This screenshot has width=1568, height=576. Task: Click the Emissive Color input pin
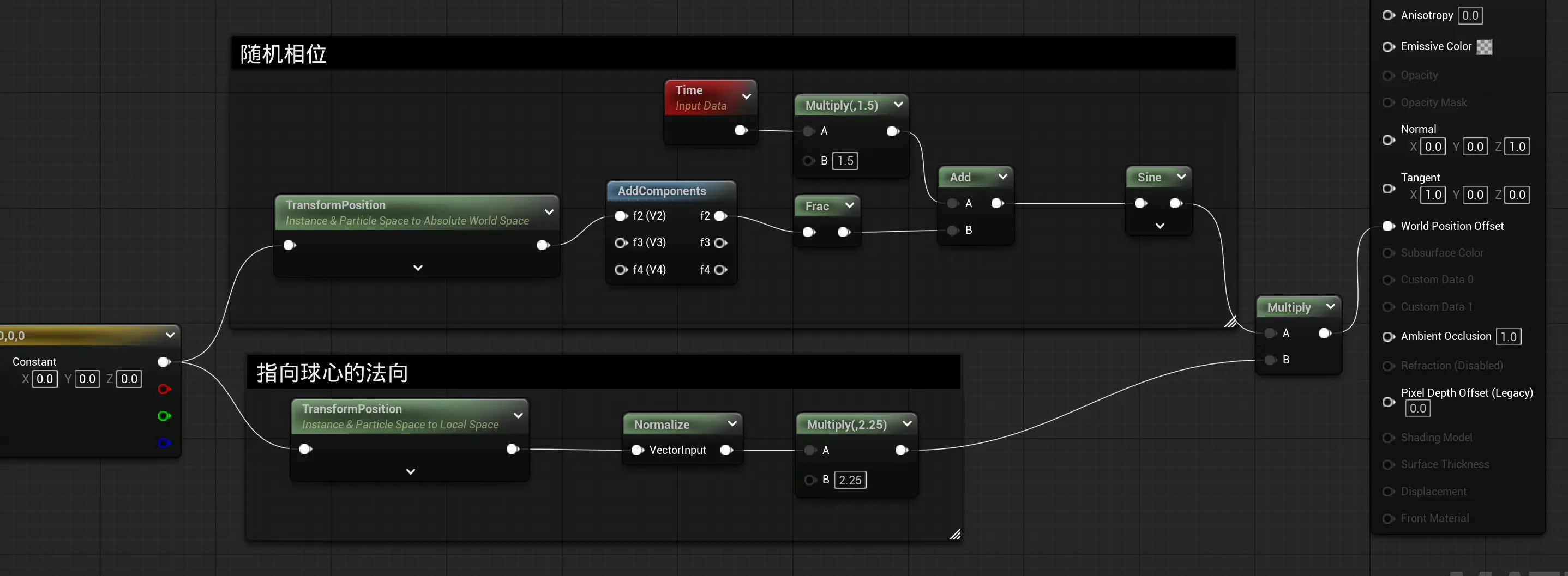pos(1389,47)
